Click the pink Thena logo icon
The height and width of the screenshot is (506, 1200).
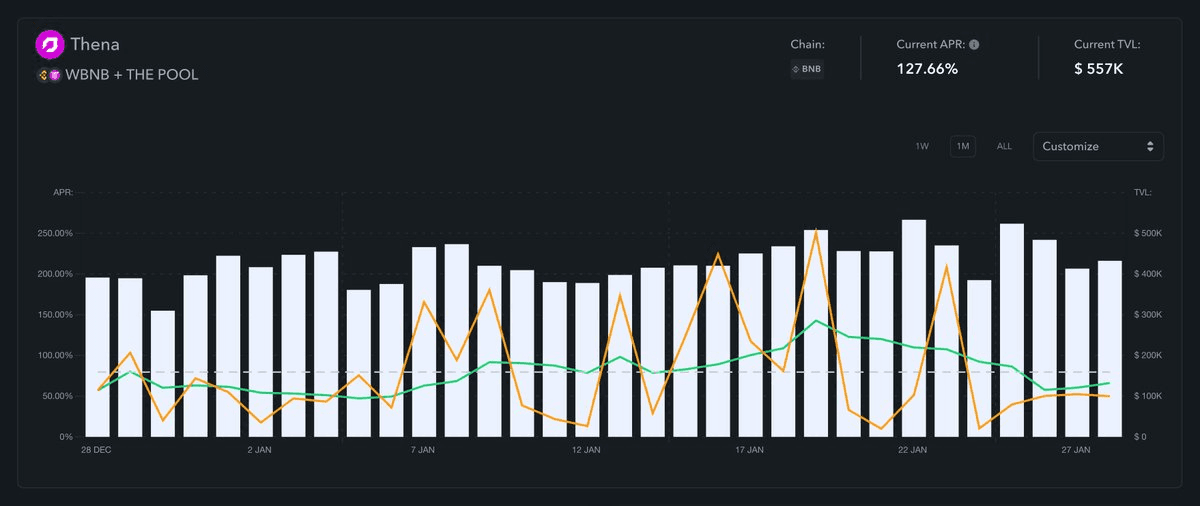pyautogui.click(x=49, y=45)
